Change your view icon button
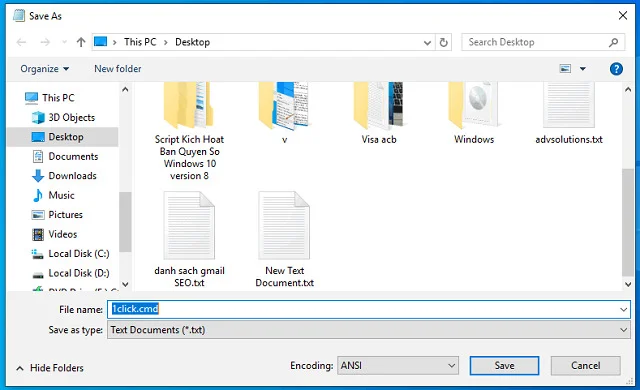 tap(565, 69)
